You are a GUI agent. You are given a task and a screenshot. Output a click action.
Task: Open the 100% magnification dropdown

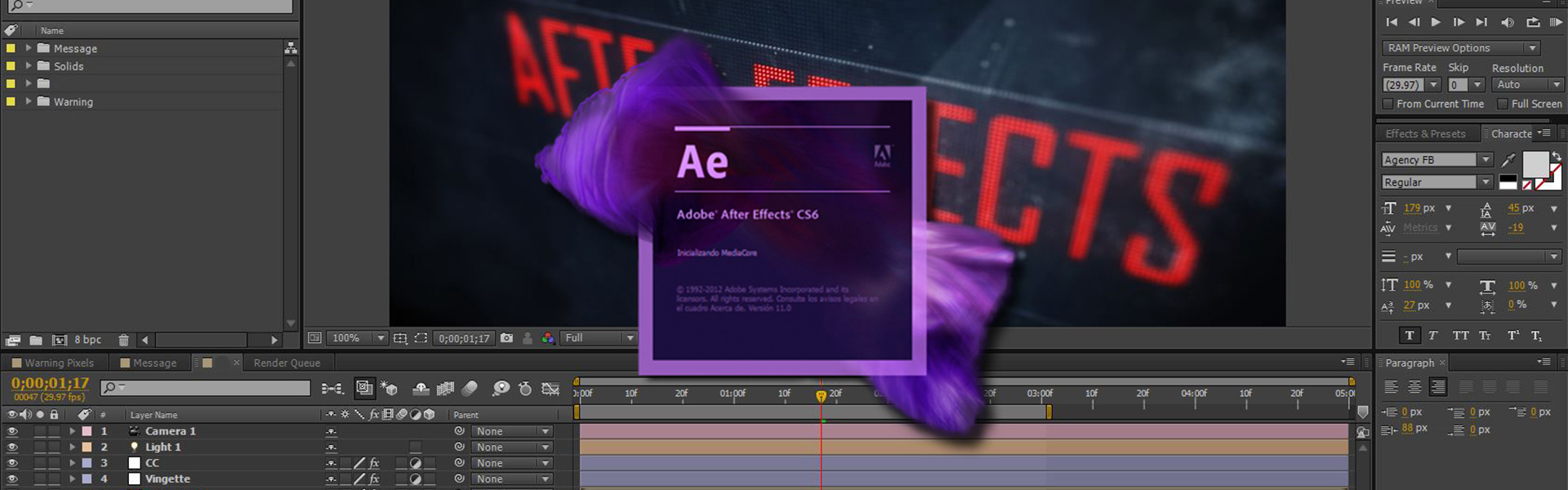point(358,338)
